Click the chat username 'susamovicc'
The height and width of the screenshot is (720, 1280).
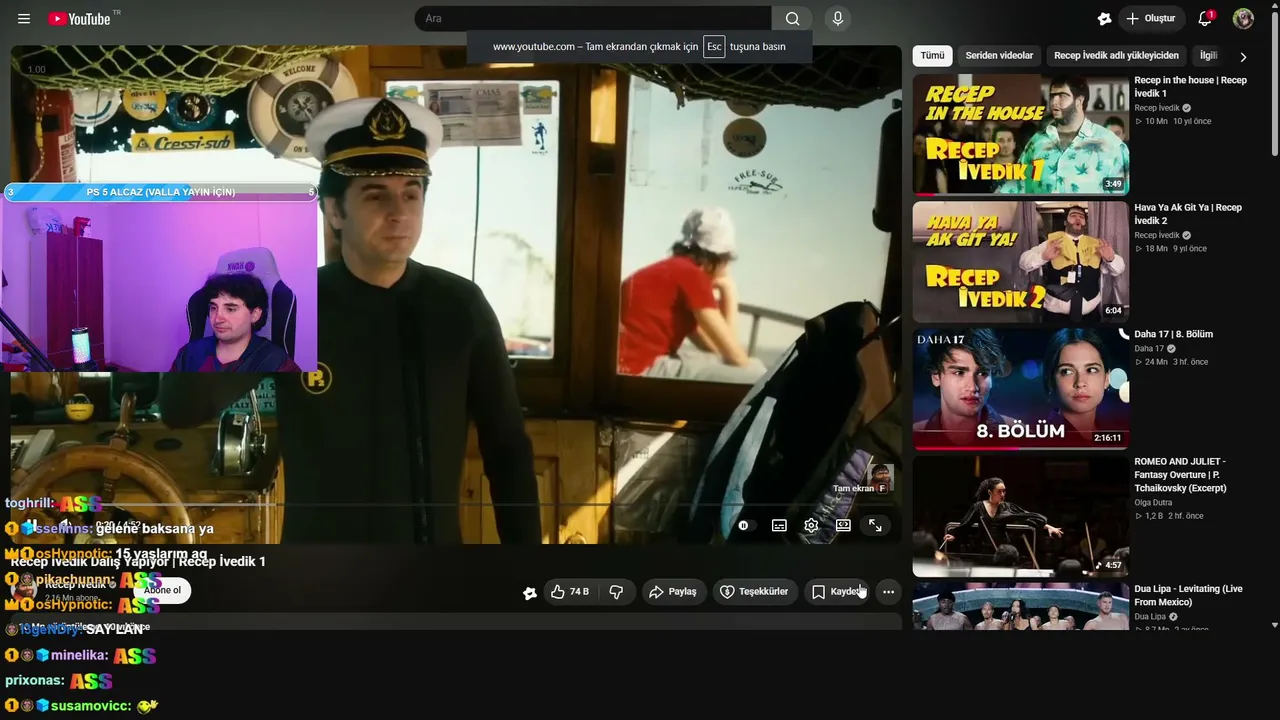coord(91,706)
